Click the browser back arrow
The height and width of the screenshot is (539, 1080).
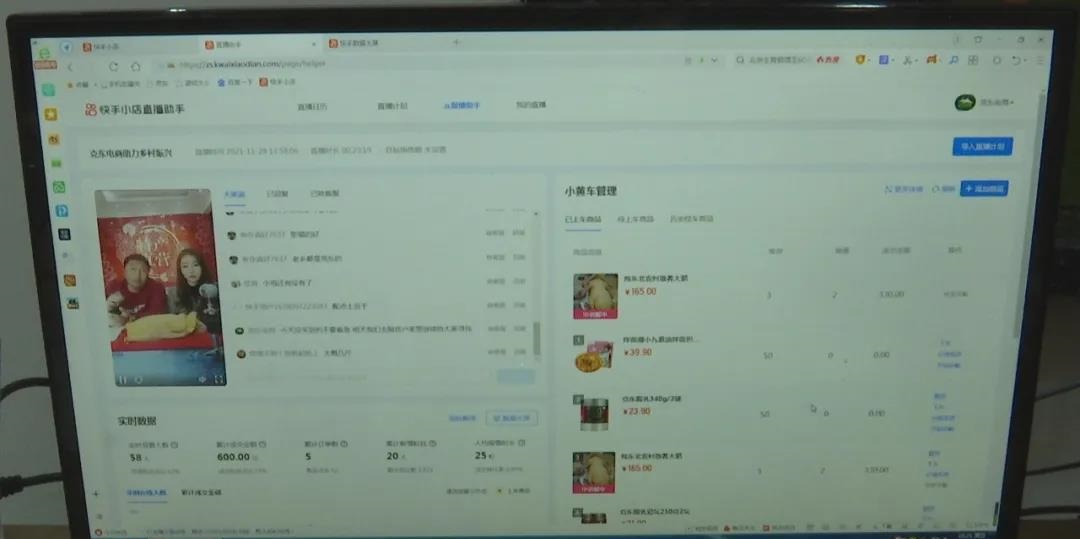tap(70, 67)
